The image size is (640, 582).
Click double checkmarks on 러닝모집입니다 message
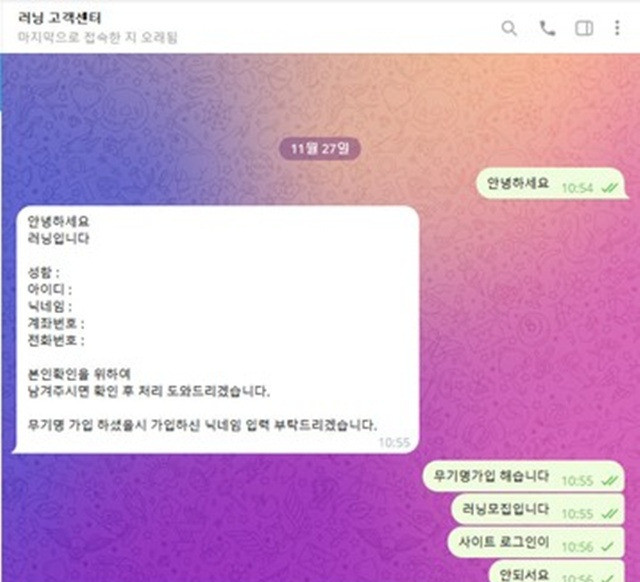[x=609, y=514]
